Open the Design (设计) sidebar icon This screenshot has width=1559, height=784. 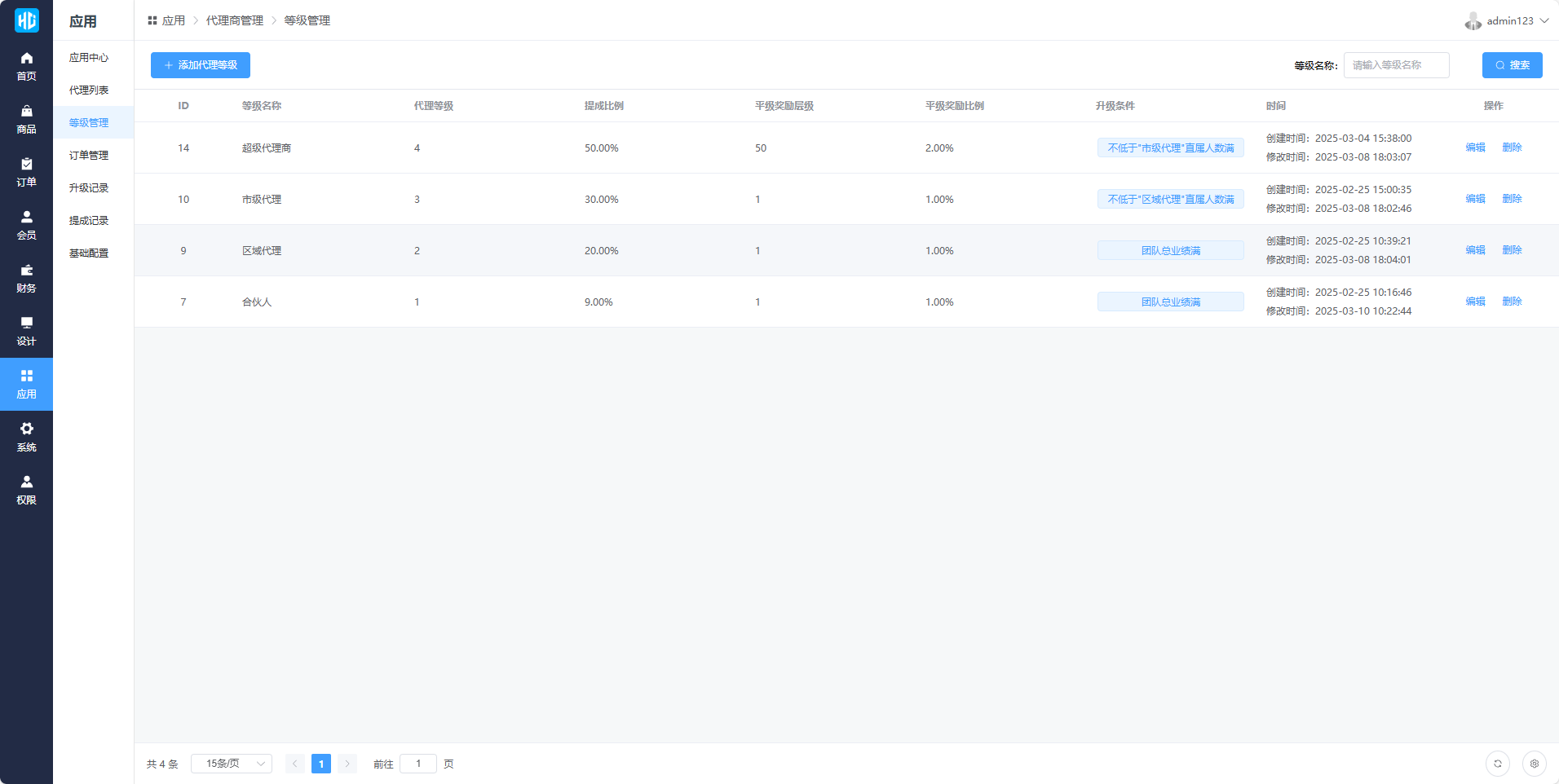click(x=26, y=331)
